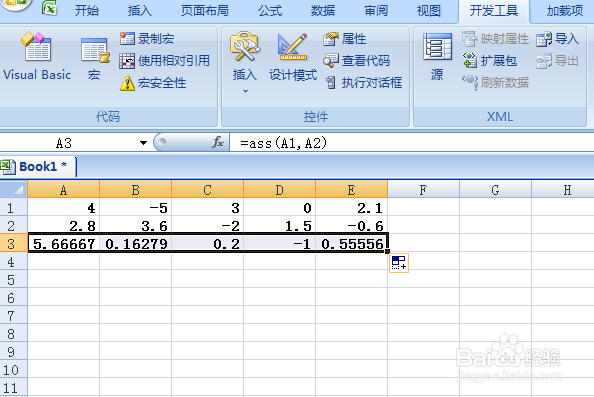Image resolution: width=594 pixels, height=397 pixels.
Task: Toggle 使用相对引用 relative references
Action: [164, 61]
